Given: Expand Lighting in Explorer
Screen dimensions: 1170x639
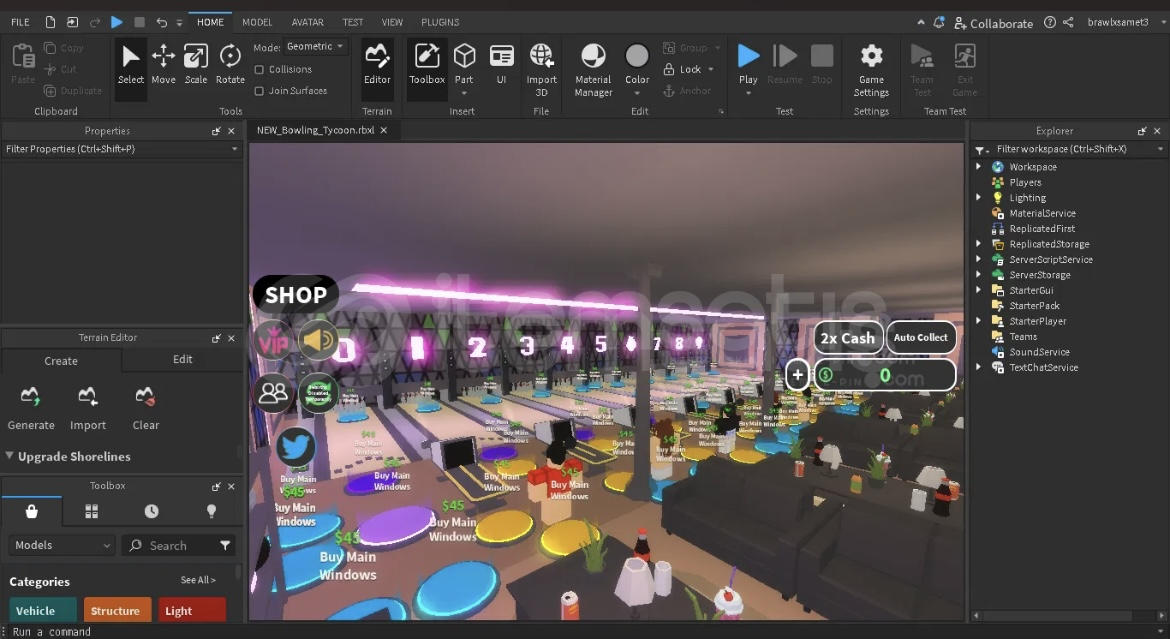Looking at the screenshot, I should pos(978,198).
